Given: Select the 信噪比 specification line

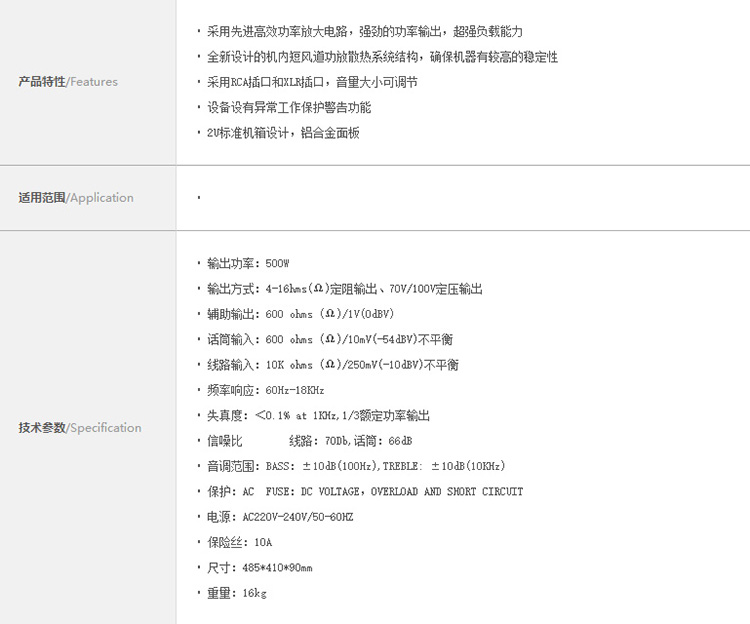Looking at the screenshot, I should coord(309,441).
